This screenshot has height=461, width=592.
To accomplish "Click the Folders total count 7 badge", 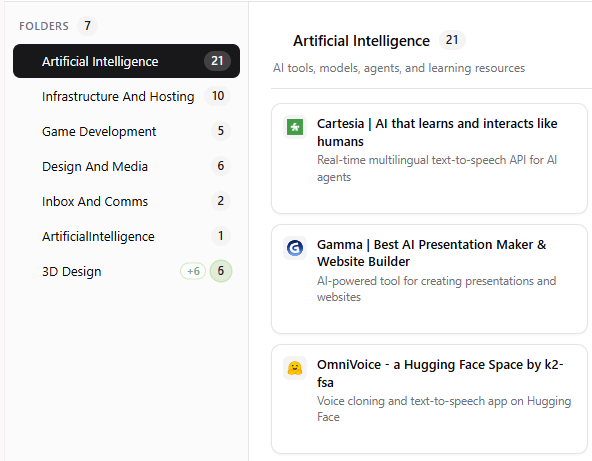I will tap(87, 26).
